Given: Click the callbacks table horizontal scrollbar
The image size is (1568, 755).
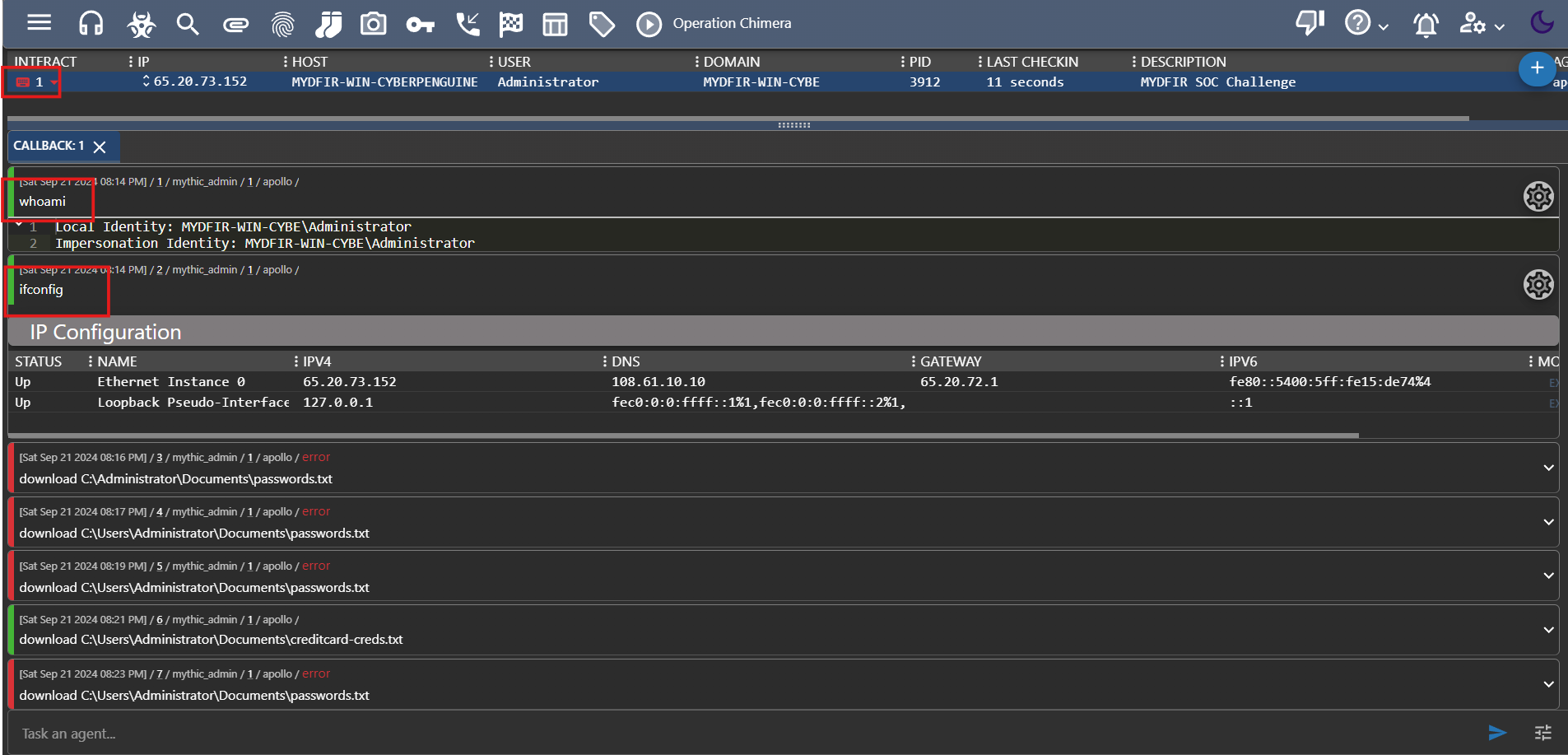Looking at the screenshot, I should [x=738, y=119].
